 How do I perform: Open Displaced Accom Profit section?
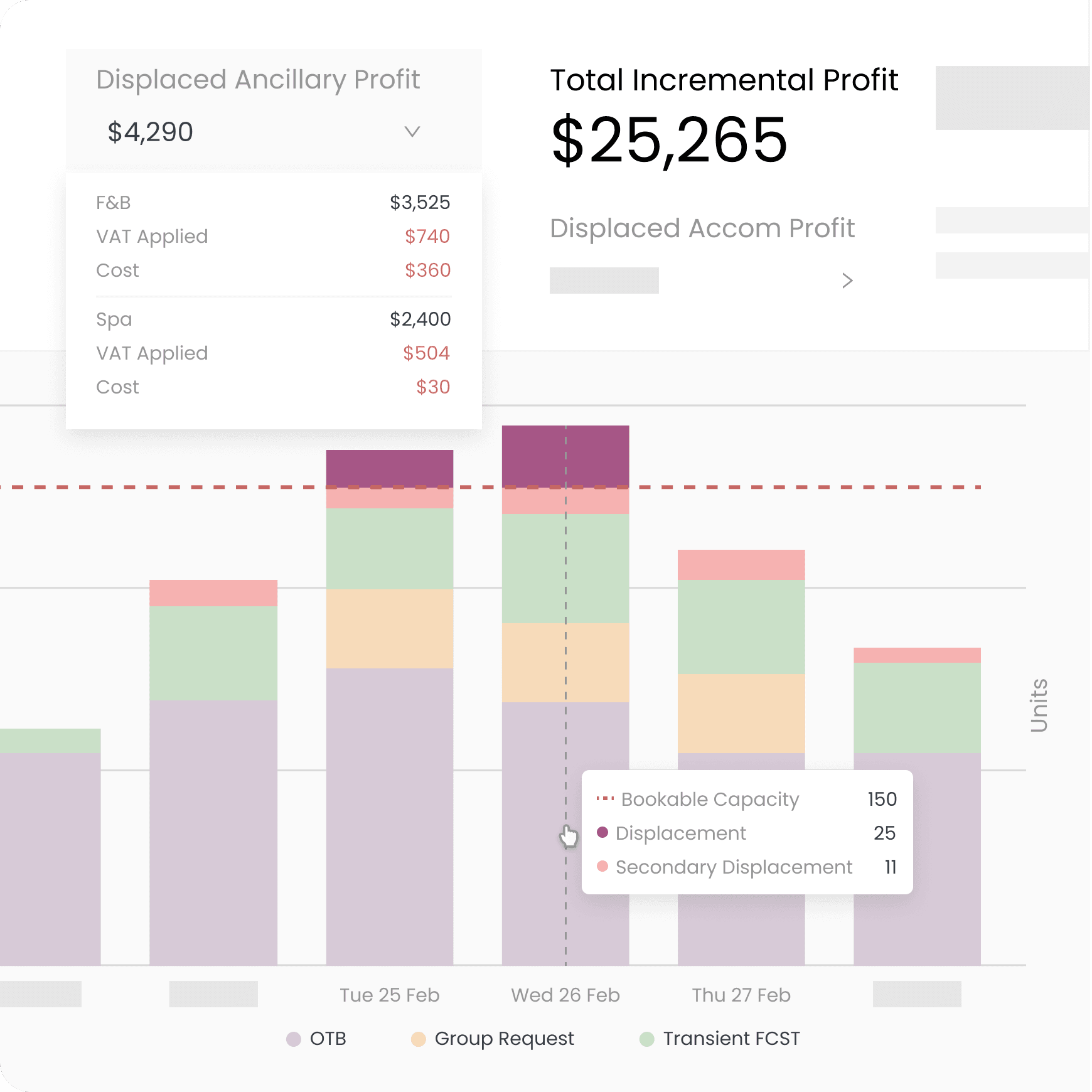tap(702, 228)
